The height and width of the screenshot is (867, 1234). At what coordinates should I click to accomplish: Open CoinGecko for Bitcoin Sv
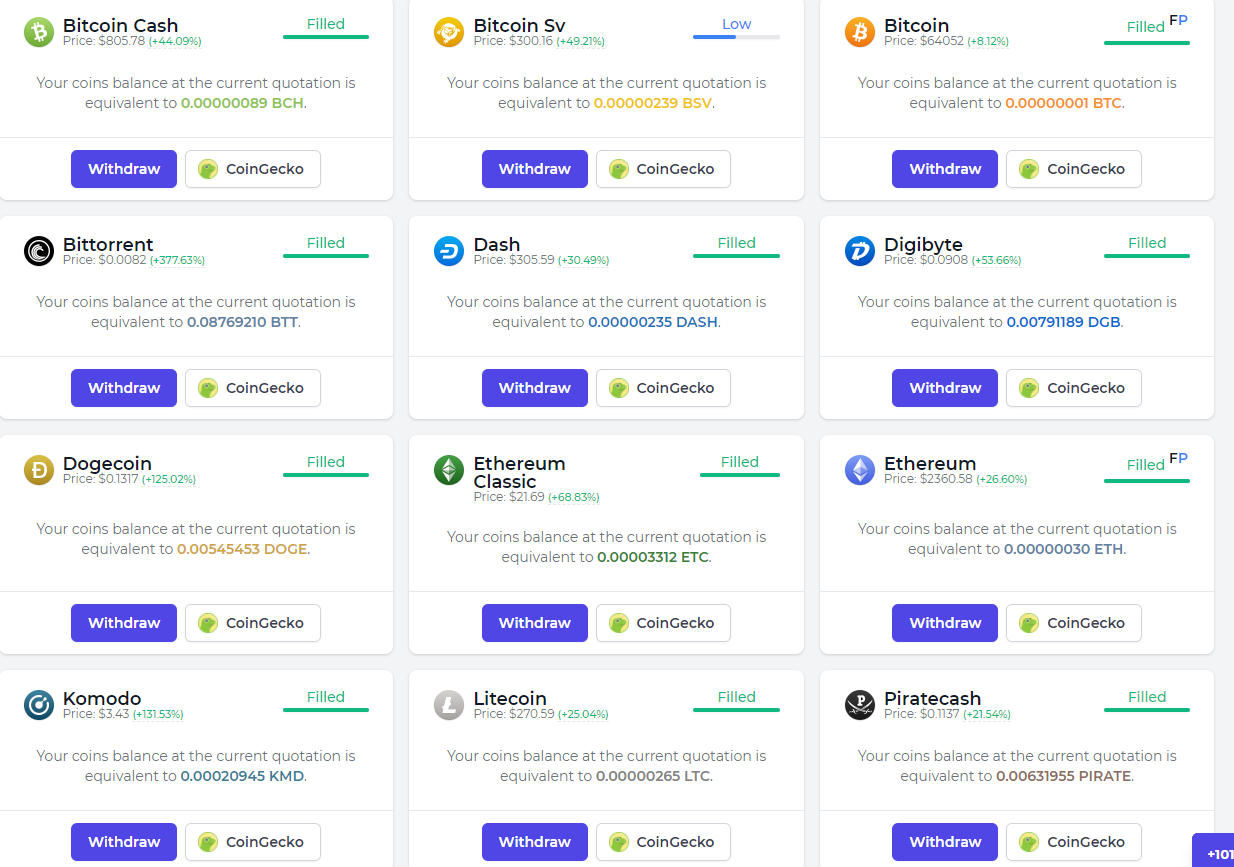point(663,169)
